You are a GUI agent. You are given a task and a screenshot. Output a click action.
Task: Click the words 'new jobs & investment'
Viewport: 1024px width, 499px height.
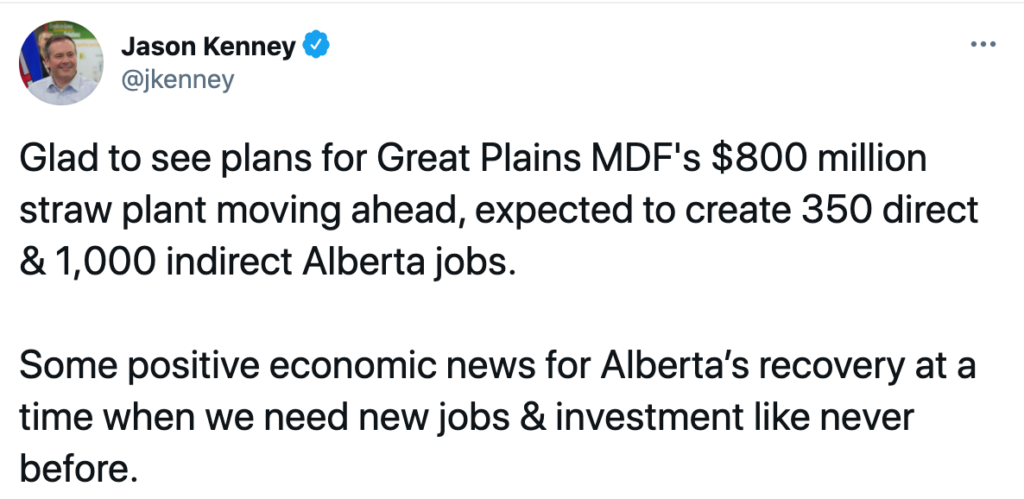[x=579, y=417]
